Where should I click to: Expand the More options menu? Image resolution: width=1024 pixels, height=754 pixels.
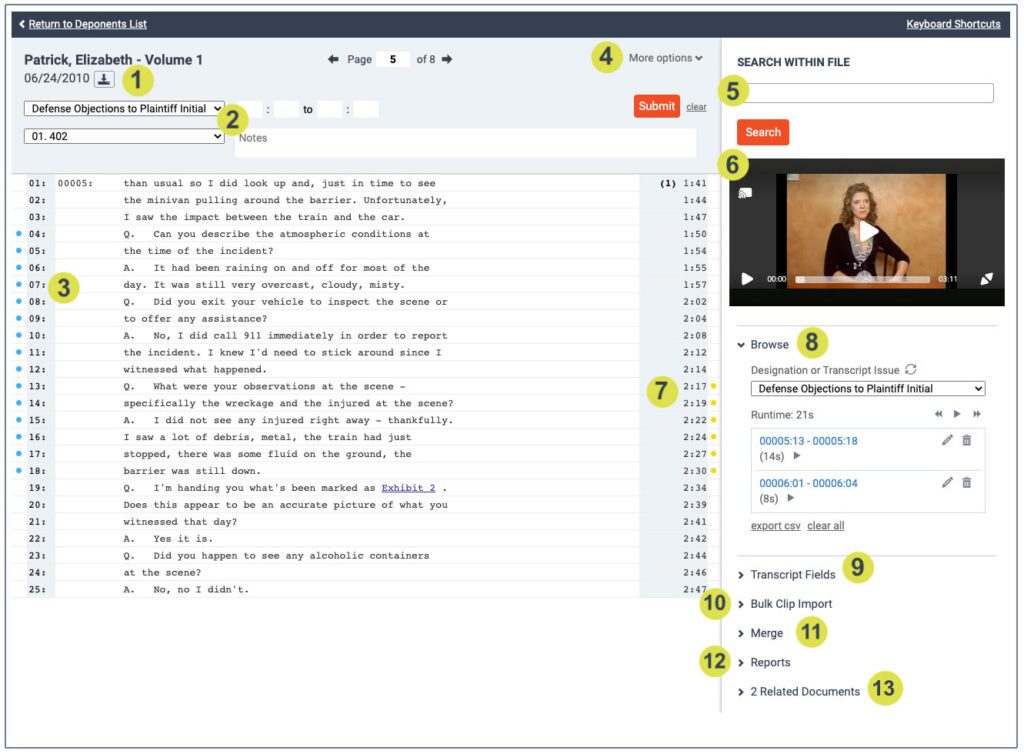click(x=665, y=58)
